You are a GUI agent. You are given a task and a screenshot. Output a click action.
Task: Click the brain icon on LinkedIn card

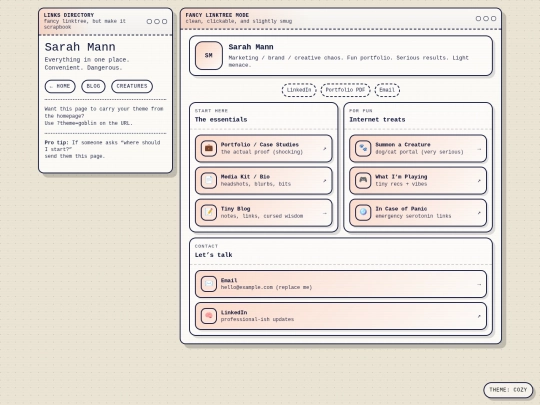coord(209,316)
